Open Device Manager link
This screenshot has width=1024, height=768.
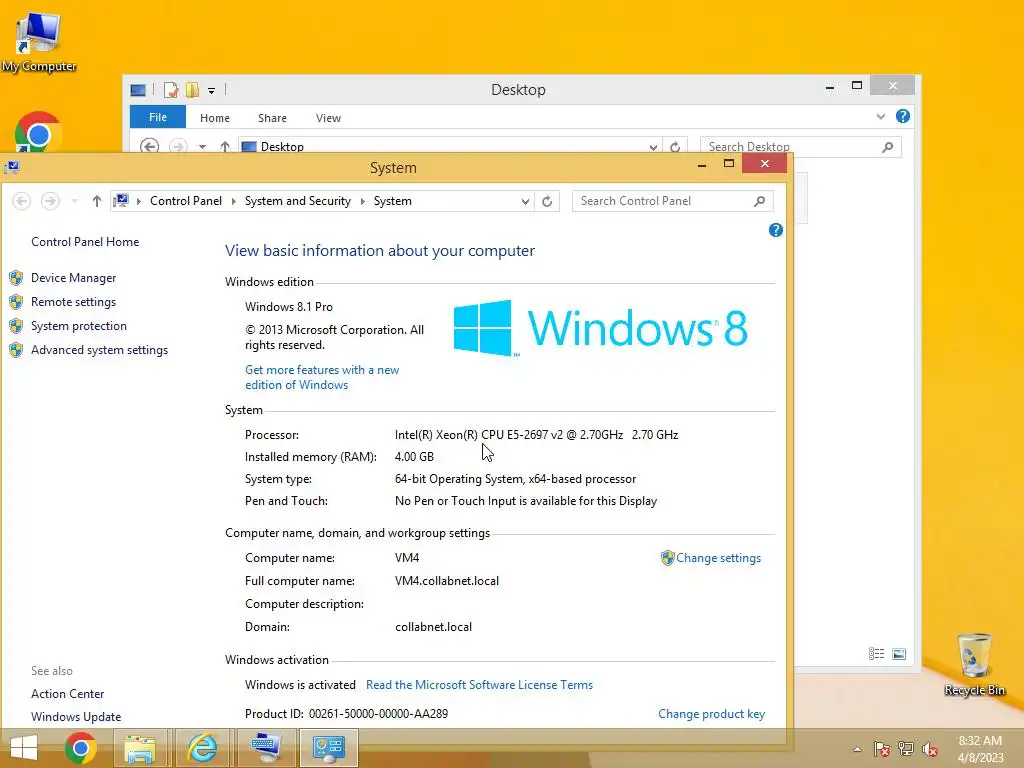point(73,278)
